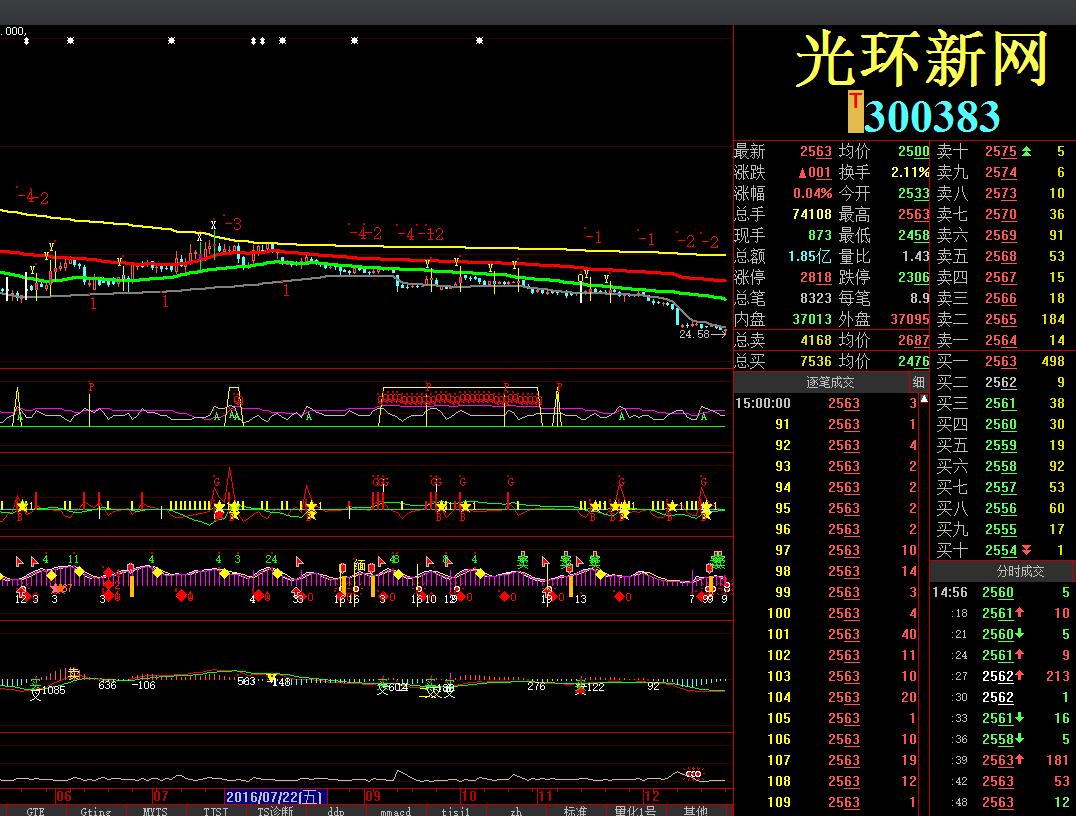Click the 分时成交 panel header
The image size is (1076, 816).
(x=1002, y=571)
